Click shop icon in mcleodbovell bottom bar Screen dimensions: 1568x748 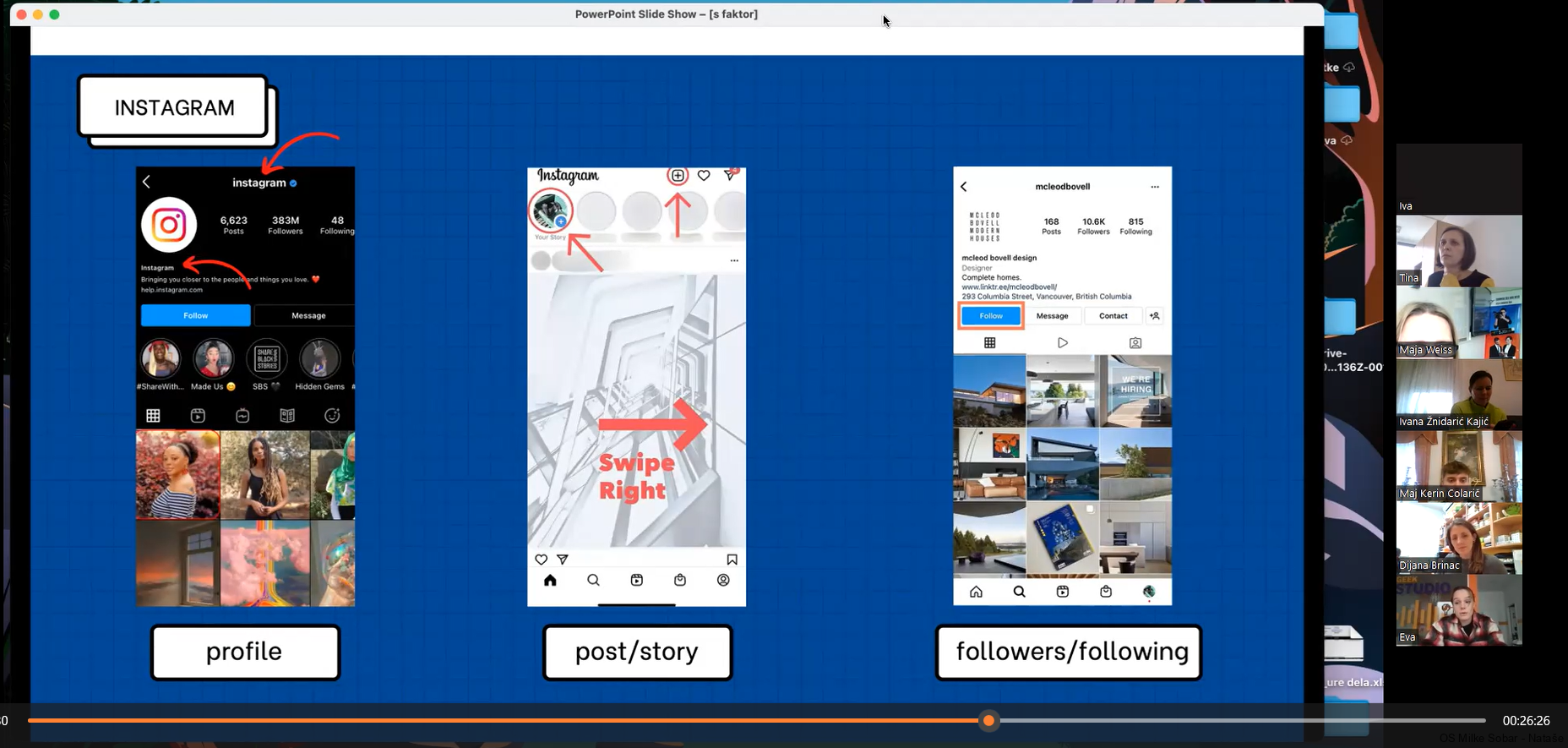click(1106, 592)
